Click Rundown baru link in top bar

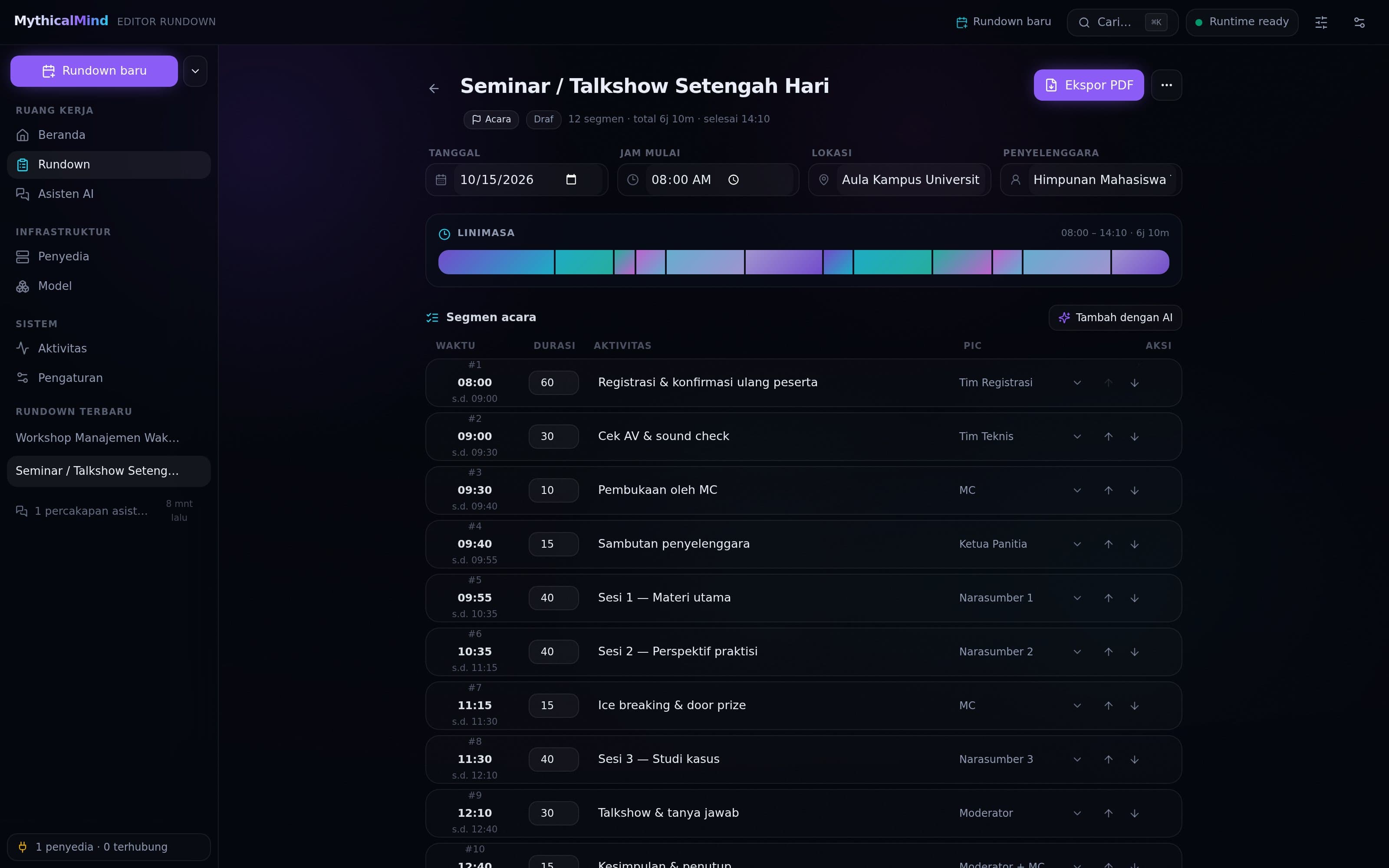click(1003, 22)
